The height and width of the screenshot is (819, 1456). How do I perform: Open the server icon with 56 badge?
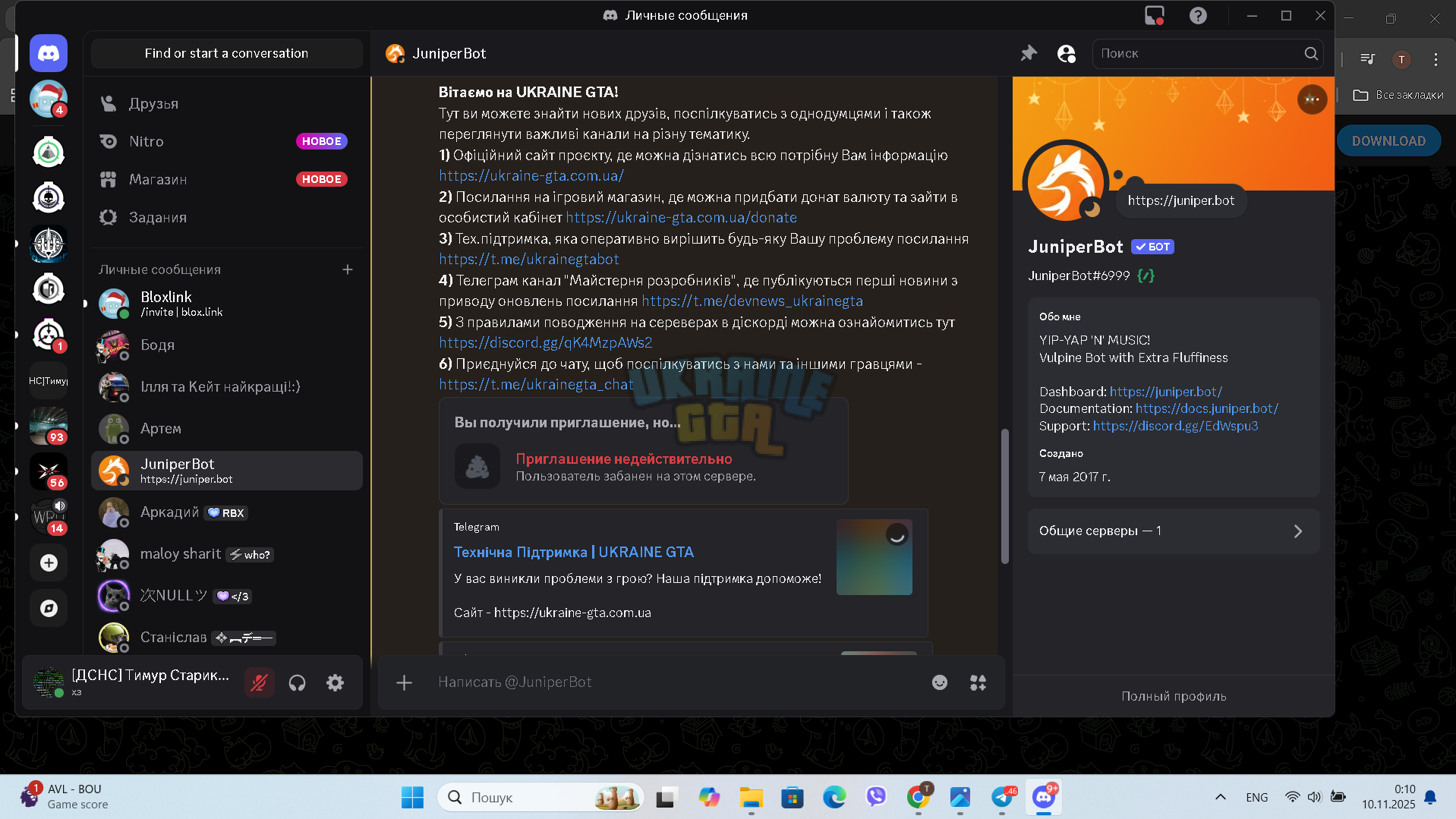tap(49, 471)
